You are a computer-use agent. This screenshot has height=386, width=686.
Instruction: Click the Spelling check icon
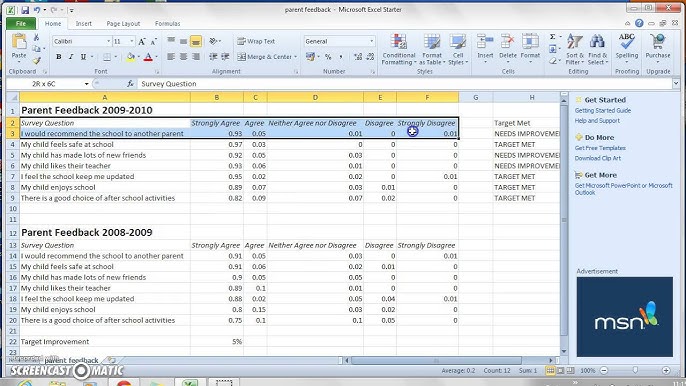click(x=626, y=42)
